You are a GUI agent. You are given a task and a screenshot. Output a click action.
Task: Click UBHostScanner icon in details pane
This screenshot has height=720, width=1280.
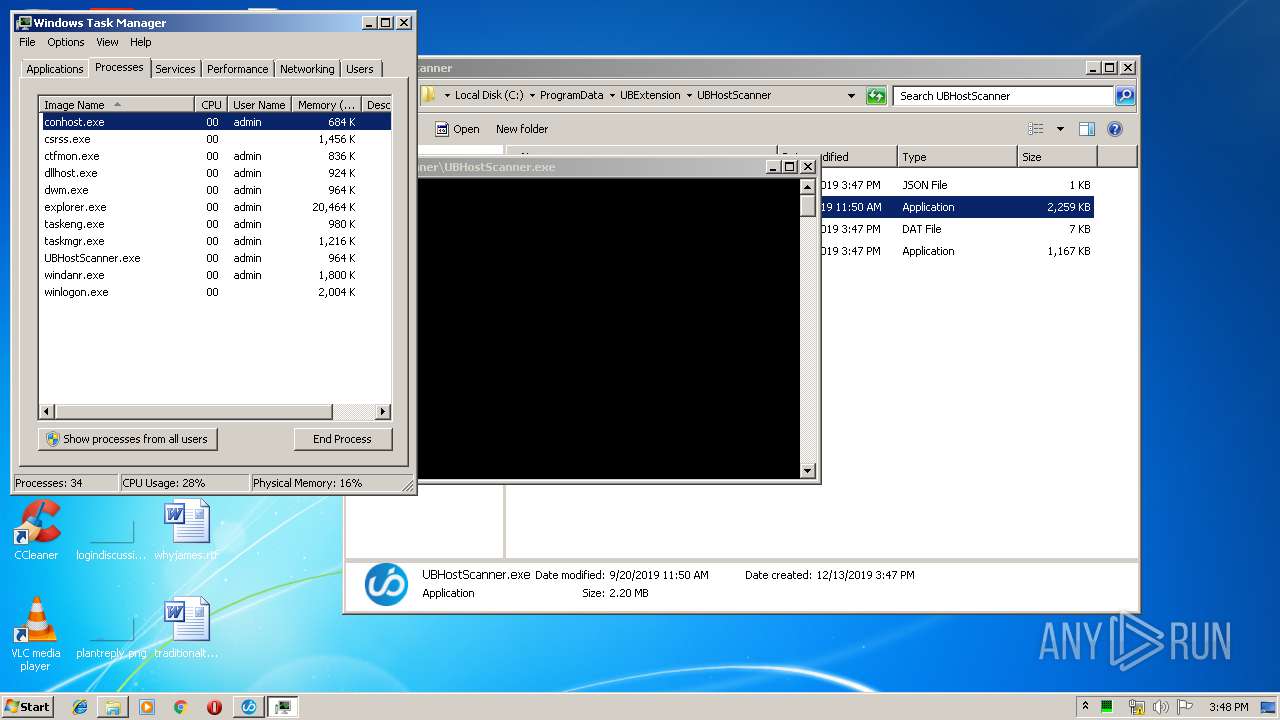point(386,584)
